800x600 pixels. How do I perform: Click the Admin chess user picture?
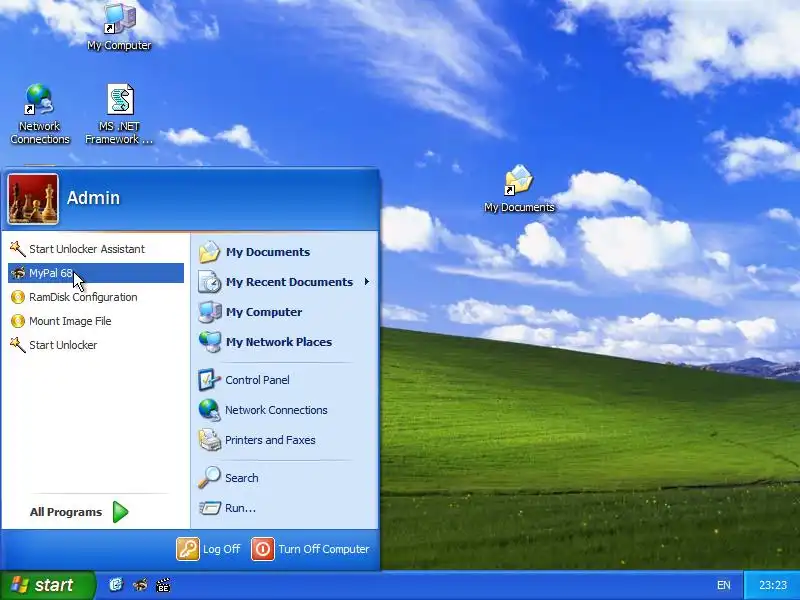point(33,199)
